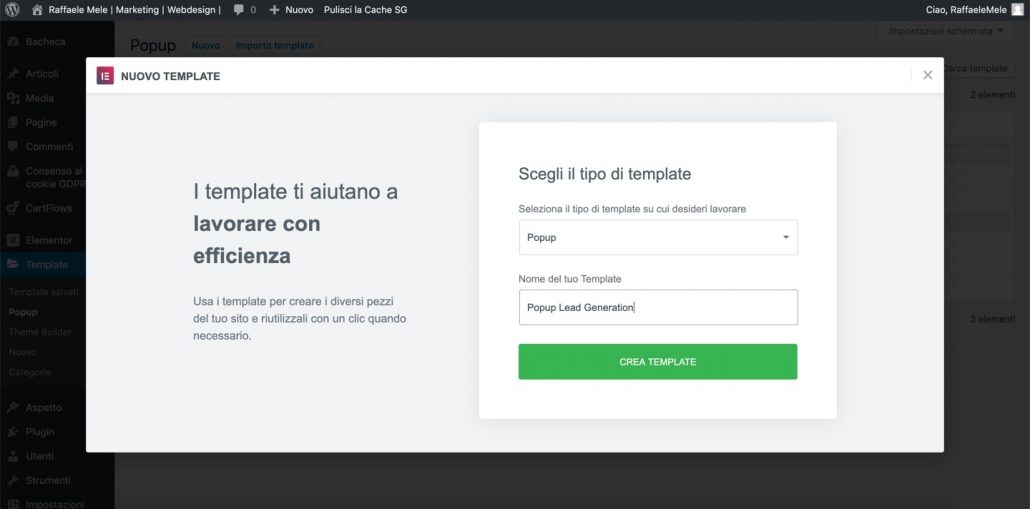Click 'Nome del tuo Template' label
This screenshot has height=509, width=1030.
[570, 278]
